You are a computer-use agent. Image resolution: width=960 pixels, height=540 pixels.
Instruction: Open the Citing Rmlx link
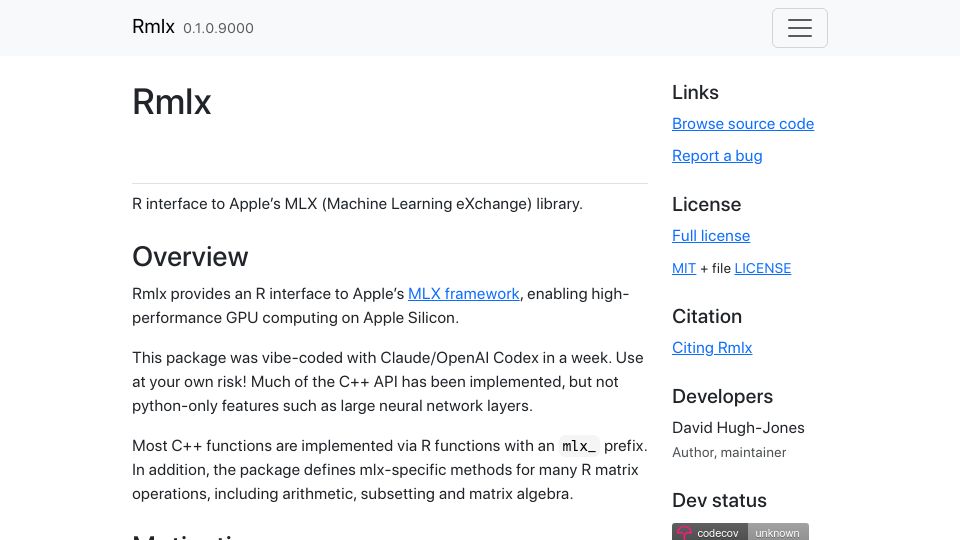(x=712, y=348)
